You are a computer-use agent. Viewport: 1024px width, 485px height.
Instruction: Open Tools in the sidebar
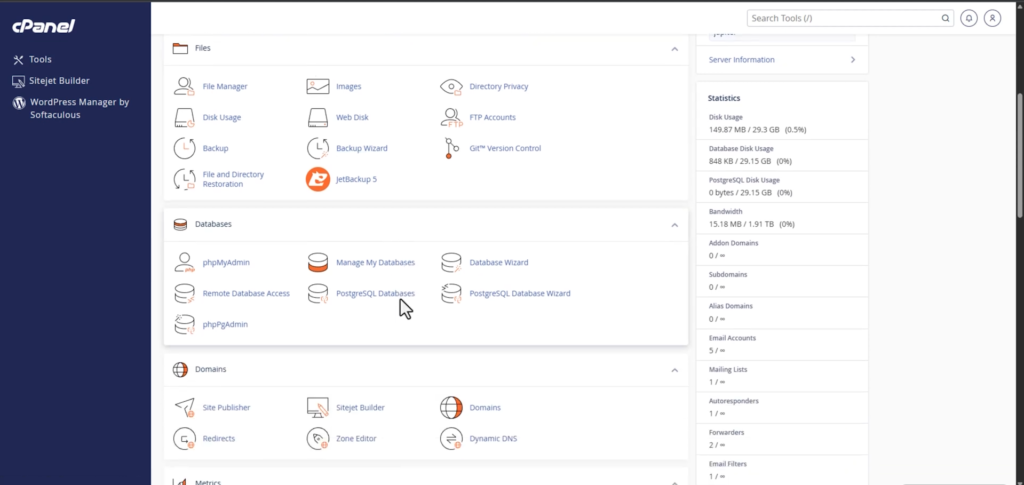(40, 59)
